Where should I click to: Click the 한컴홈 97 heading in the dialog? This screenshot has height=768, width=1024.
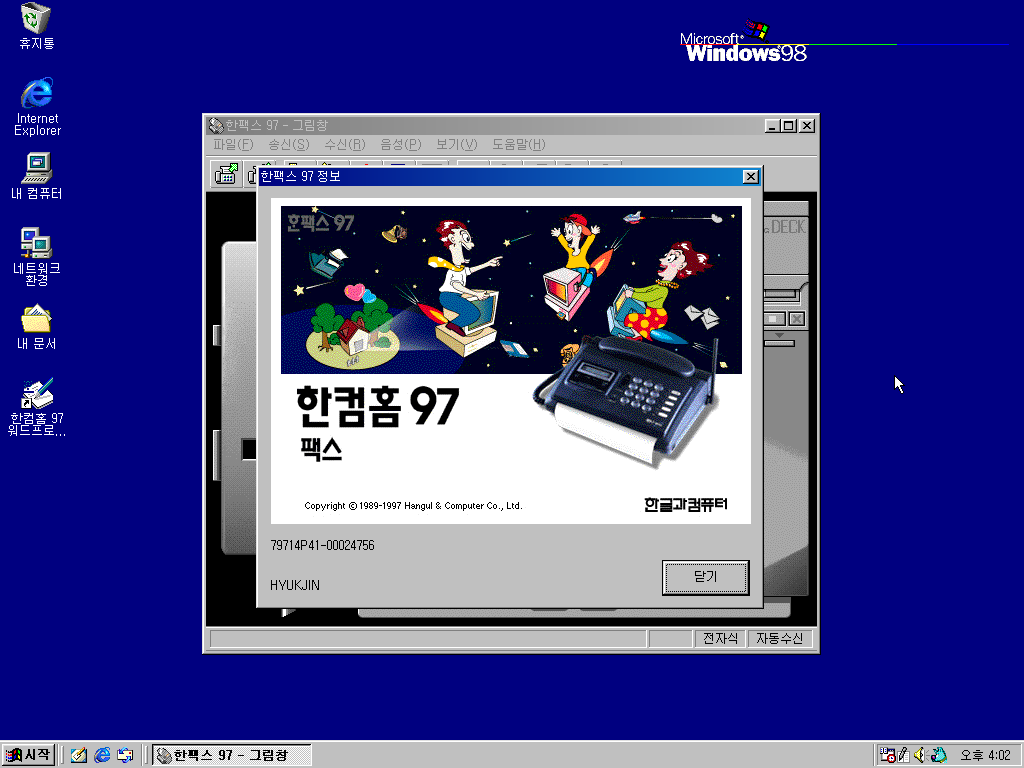pos(377,406)
